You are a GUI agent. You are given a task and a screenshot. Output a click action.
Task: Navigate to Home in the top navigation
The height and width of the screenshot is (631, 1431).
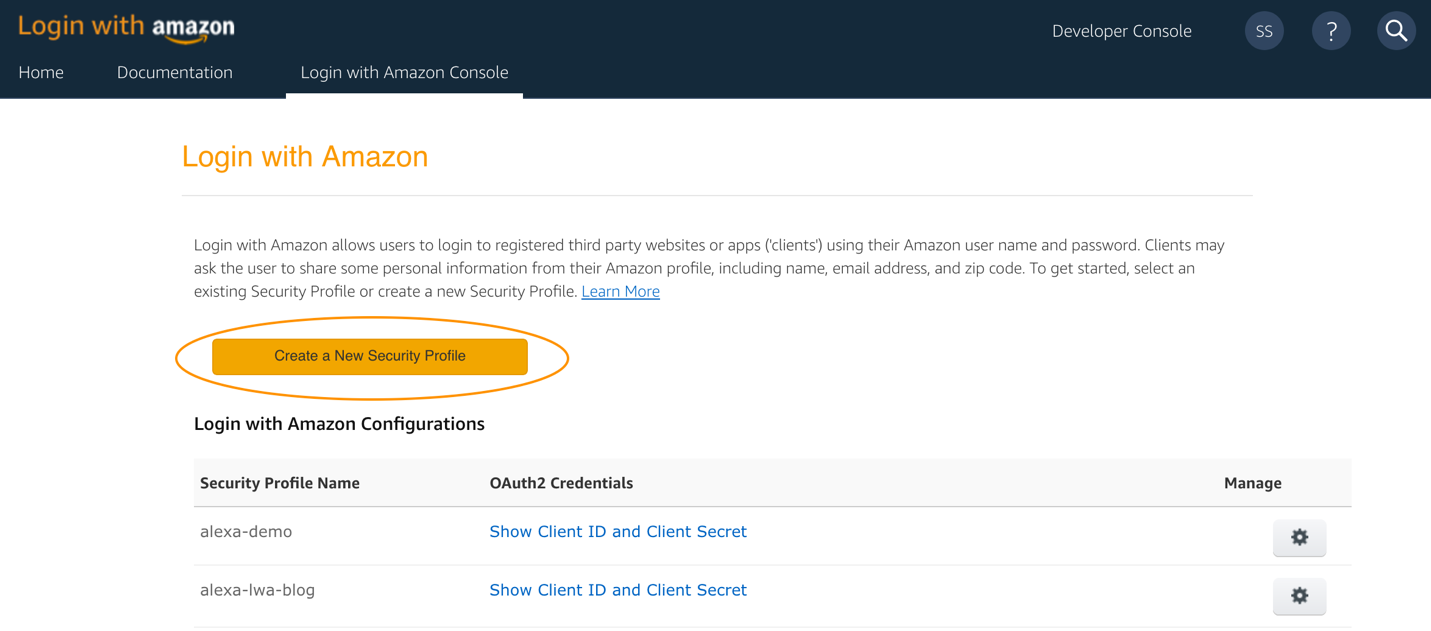(40, 72)
